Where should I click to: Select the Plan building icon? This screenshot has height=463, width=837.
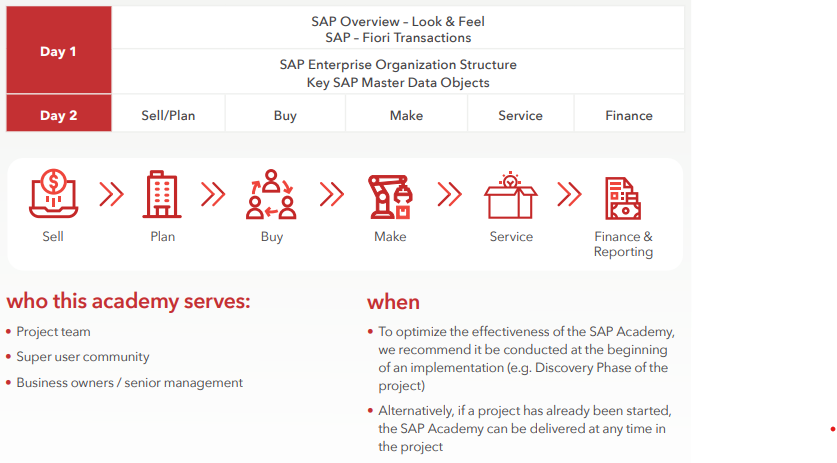(162, 195)
